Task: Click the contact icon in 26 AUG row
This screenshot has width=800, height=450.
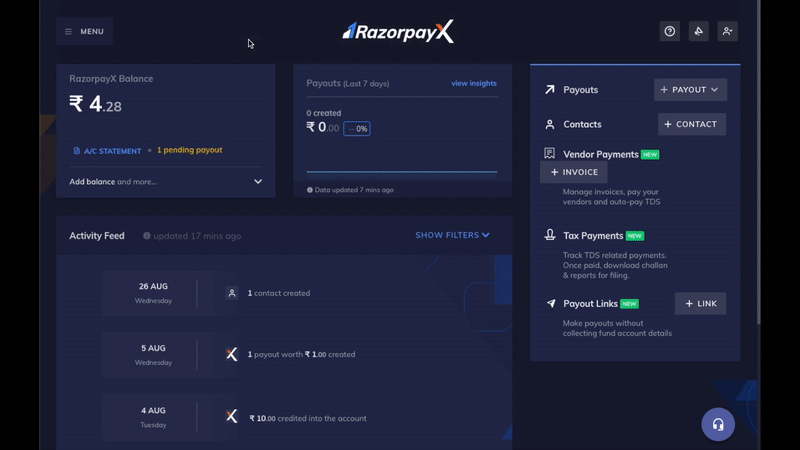Action: click(x=232, y=293)
